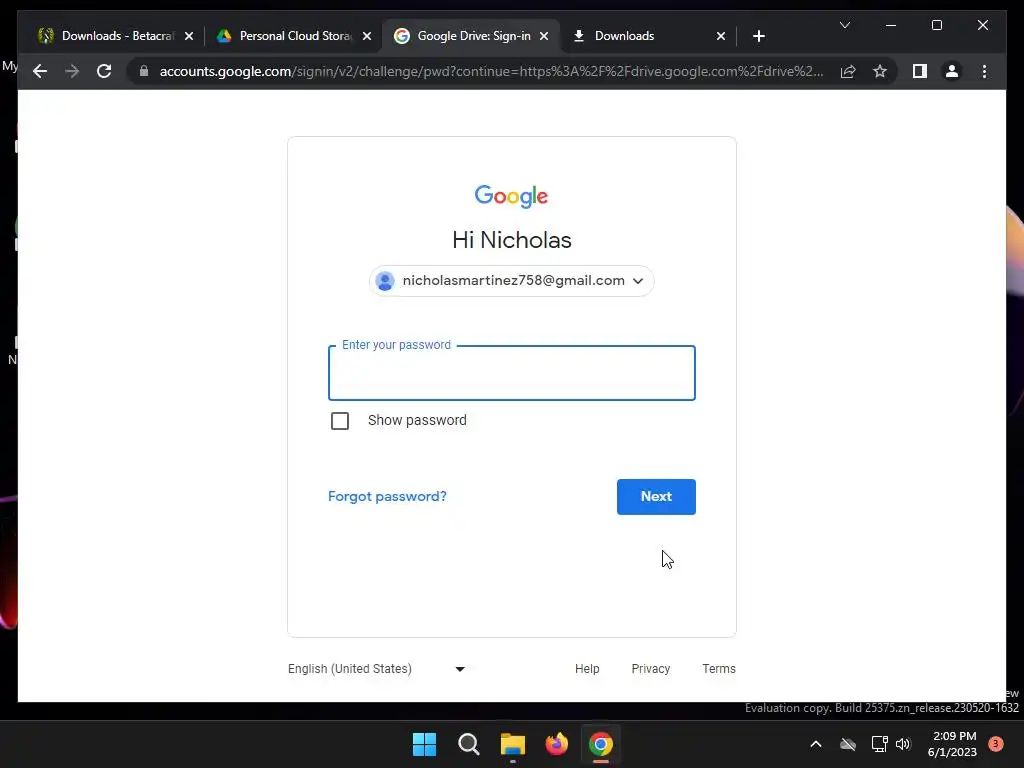The width and height of the screenshot is (1024, 768).
Task: Launch Firefox from the taskbar
Action: 556,744
